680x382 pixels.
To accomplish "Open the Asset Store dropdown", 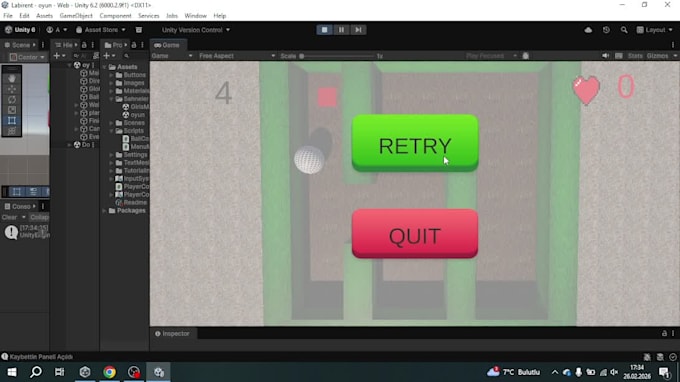I will [x=101, y=30].
